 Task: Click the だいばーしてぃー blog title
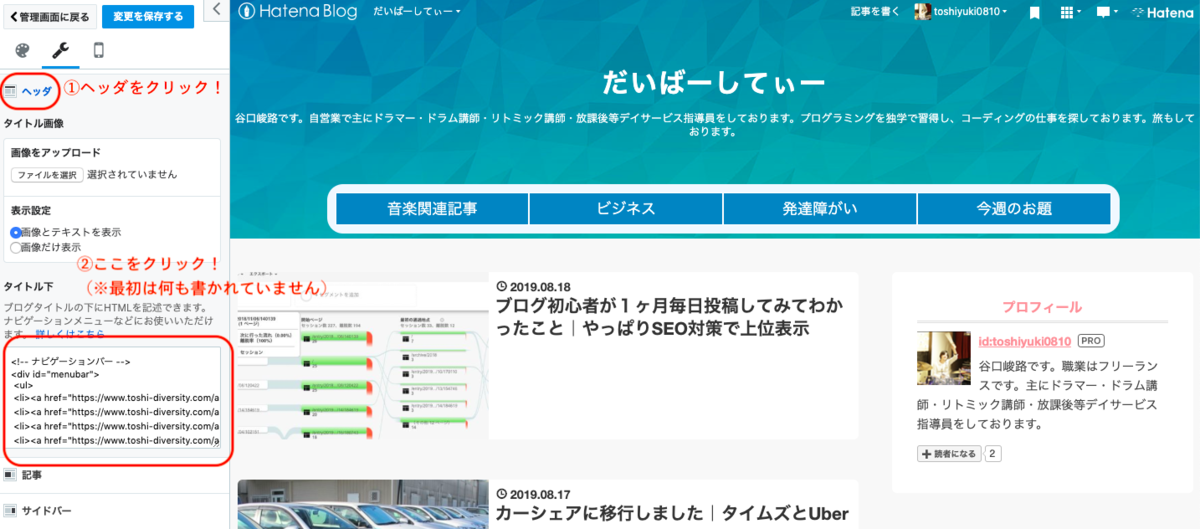point(714,81)
